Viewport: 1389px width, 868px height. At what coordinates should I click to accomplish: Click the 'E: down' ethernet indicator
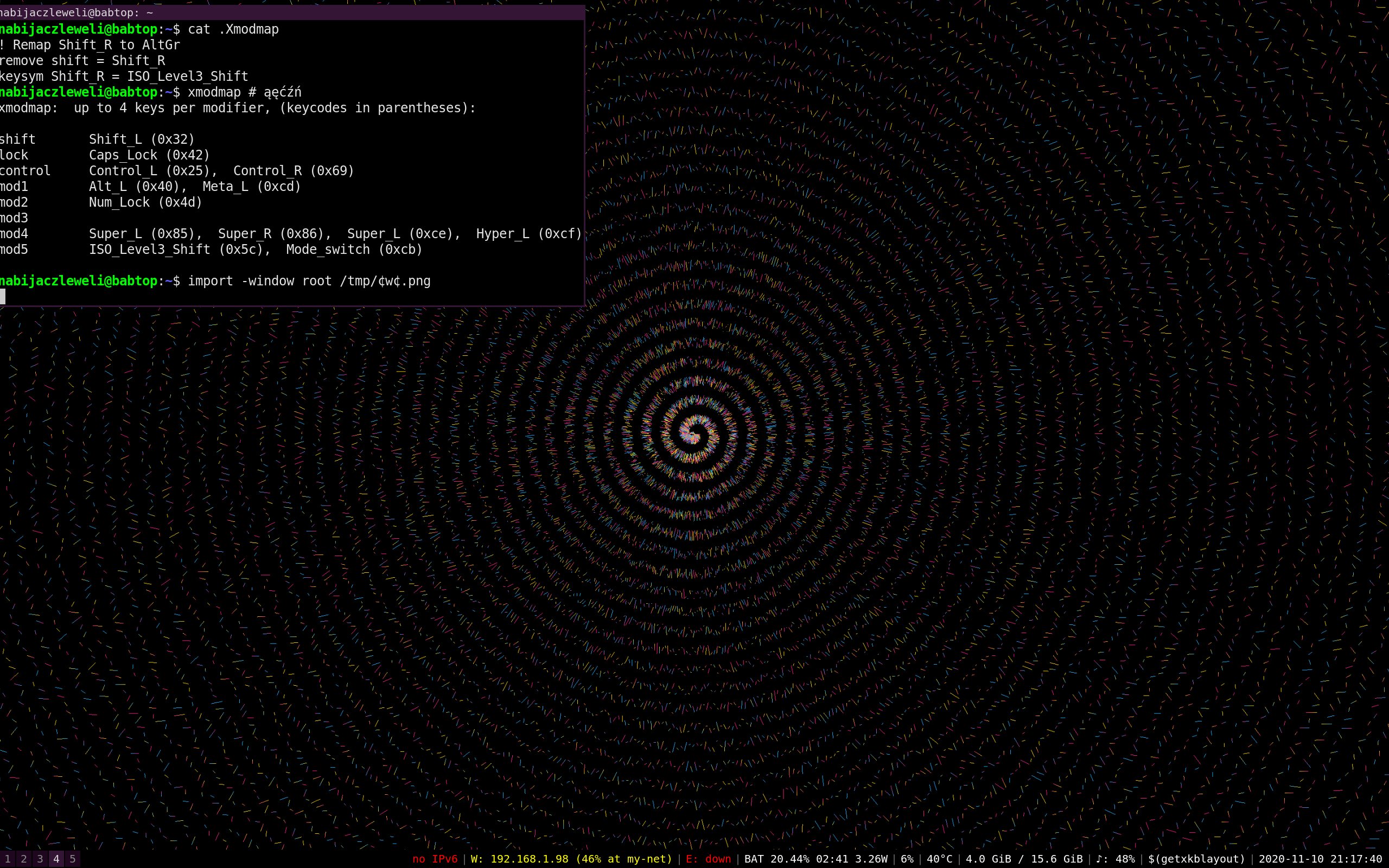708,859
